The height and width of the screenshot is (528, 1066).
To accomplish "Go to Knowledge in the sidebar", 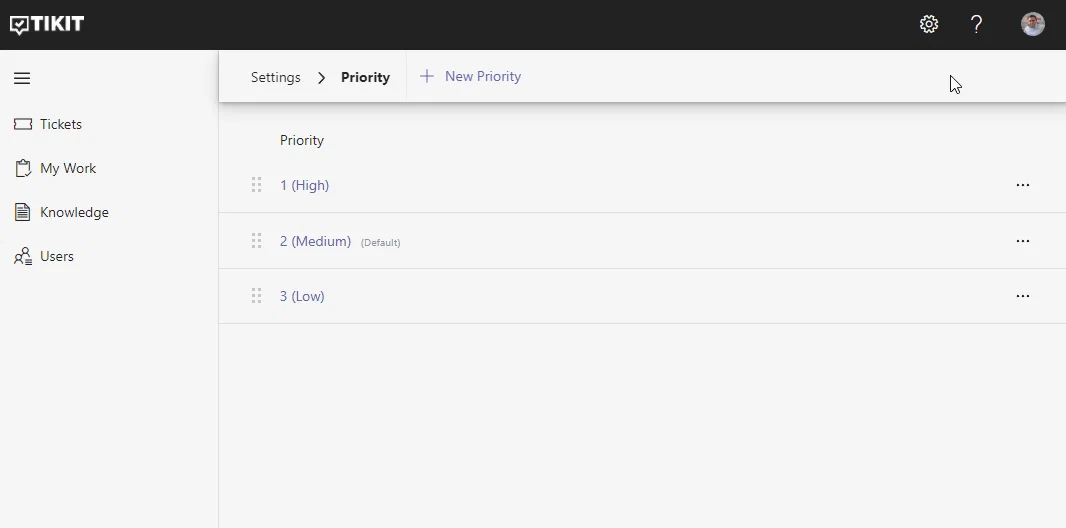I will click(74, 212).
